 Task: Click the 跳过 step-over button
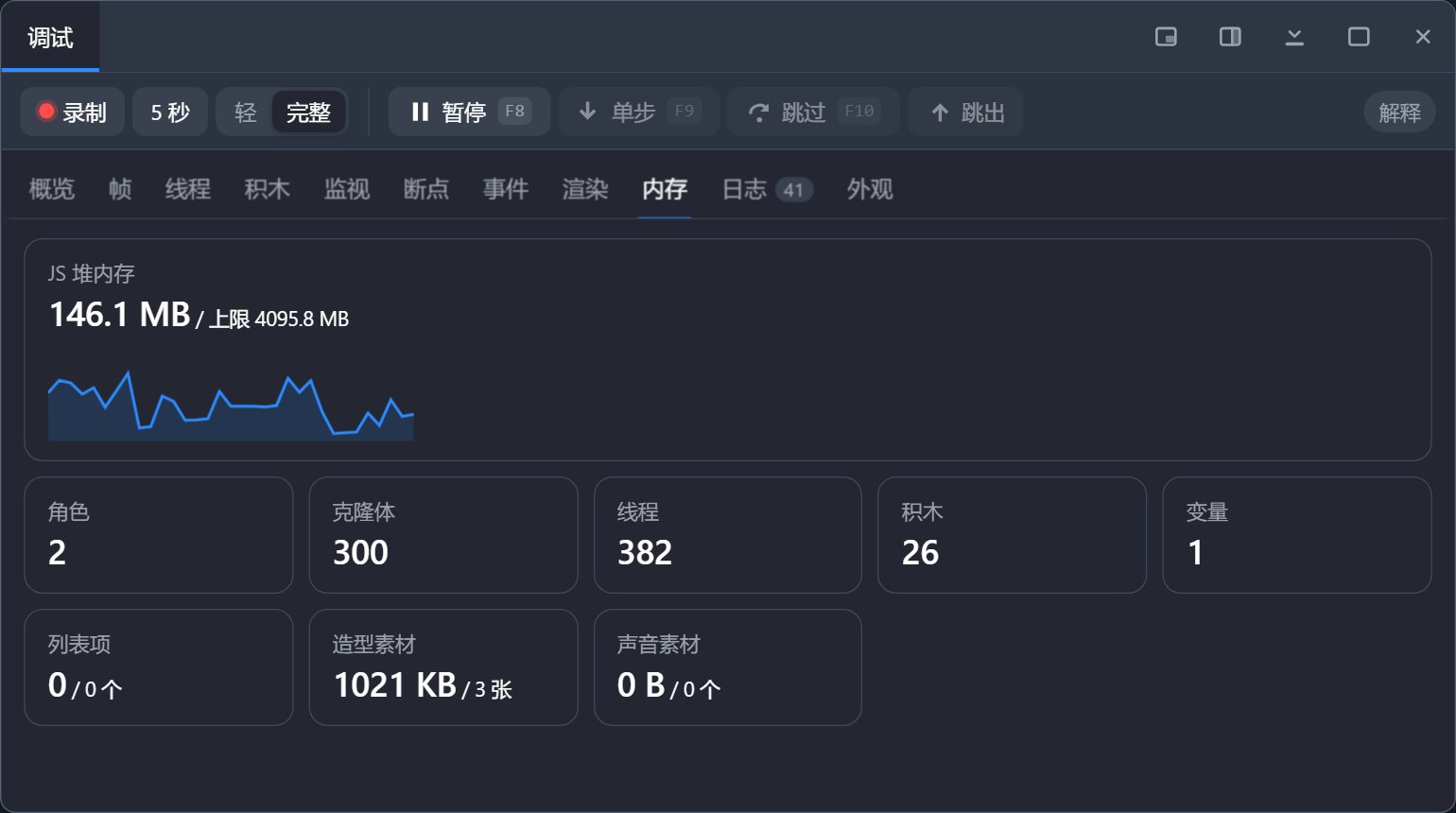pyautogui.click(x=813, y=112)
